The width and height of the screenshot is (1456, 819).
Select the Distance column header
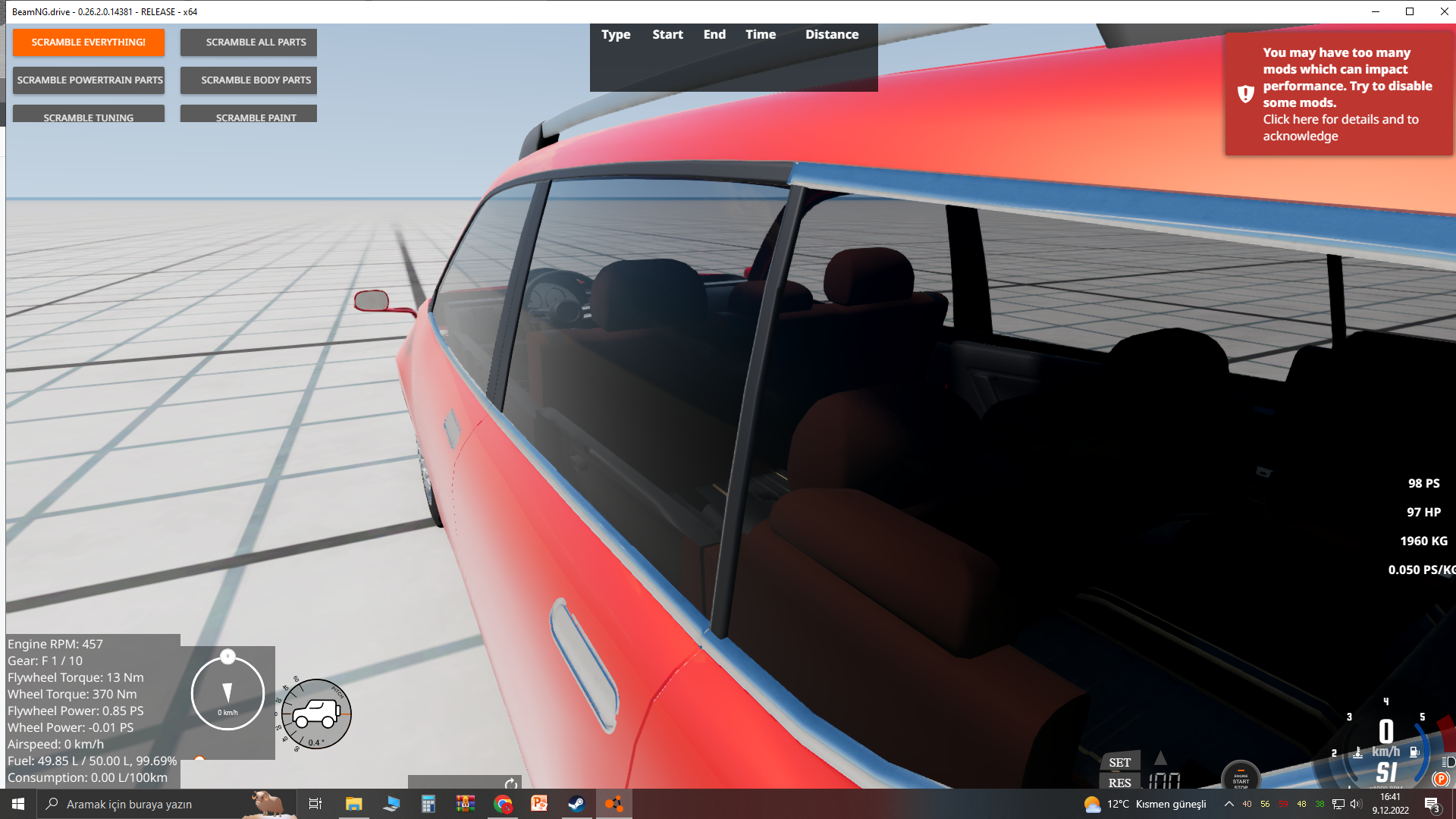pyautogui.click(x=832, y=35)
